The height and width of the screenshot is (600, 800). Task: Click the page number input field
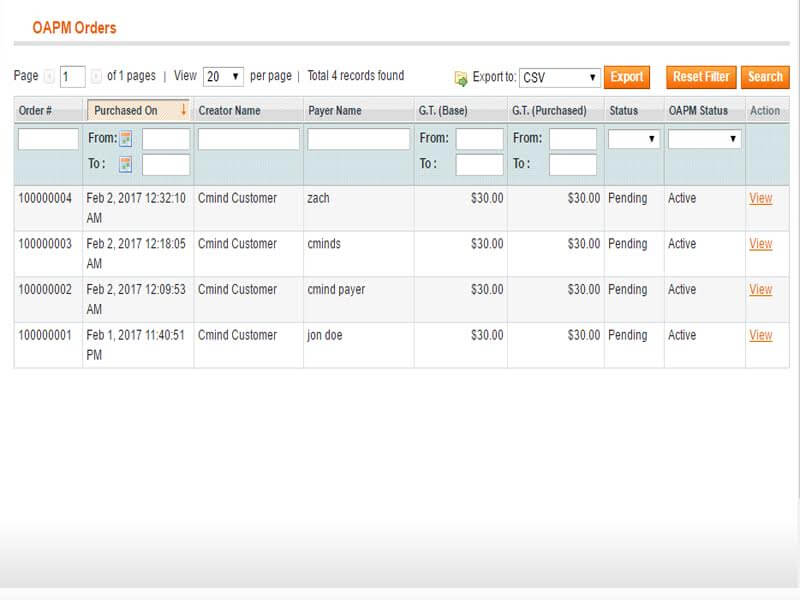[73, 77]
